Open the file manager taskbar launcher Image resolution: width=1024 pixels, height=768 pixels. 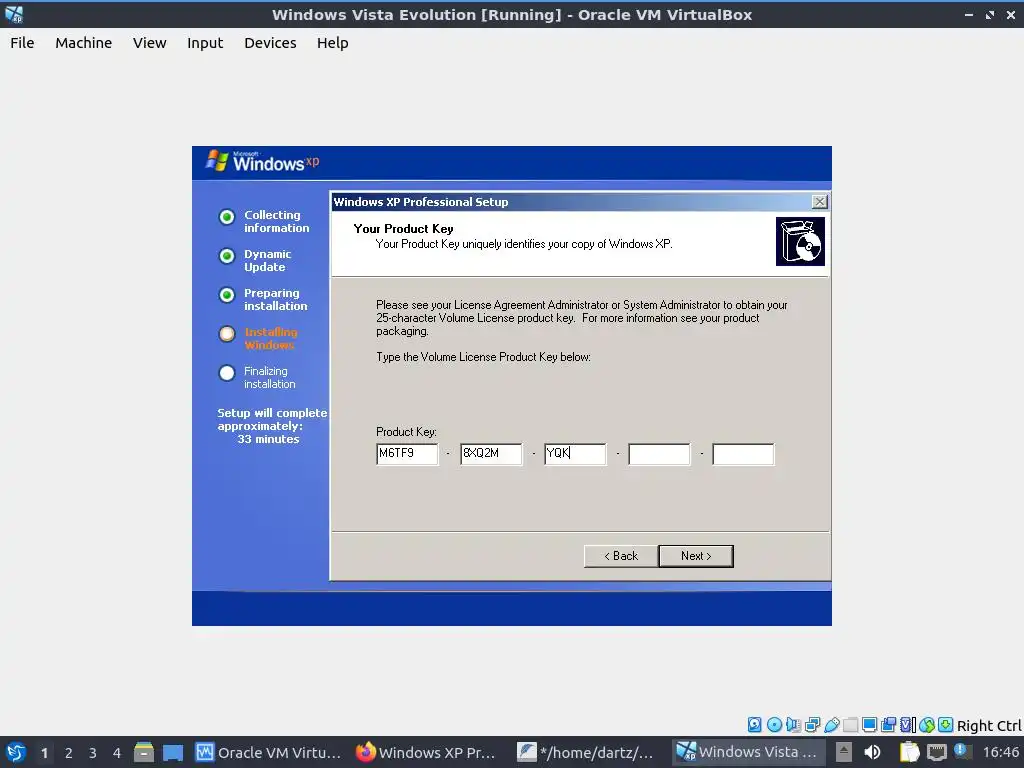[x=144, y=752]
